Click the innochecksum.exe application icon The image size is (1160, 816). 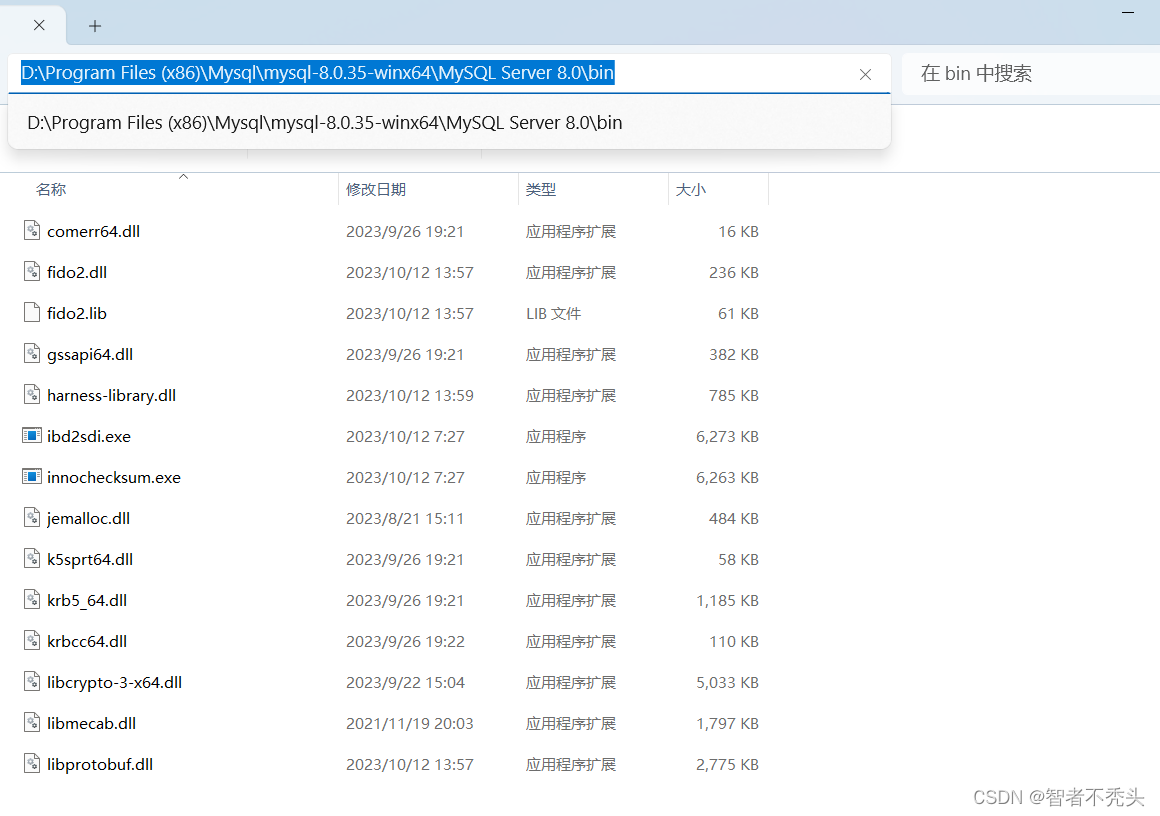coord(32,477)
